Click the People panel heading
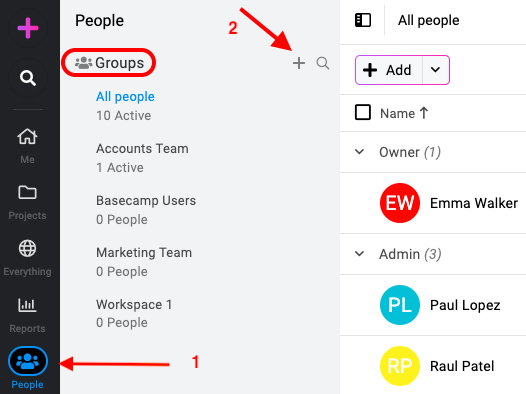 (x=99, y=20)
